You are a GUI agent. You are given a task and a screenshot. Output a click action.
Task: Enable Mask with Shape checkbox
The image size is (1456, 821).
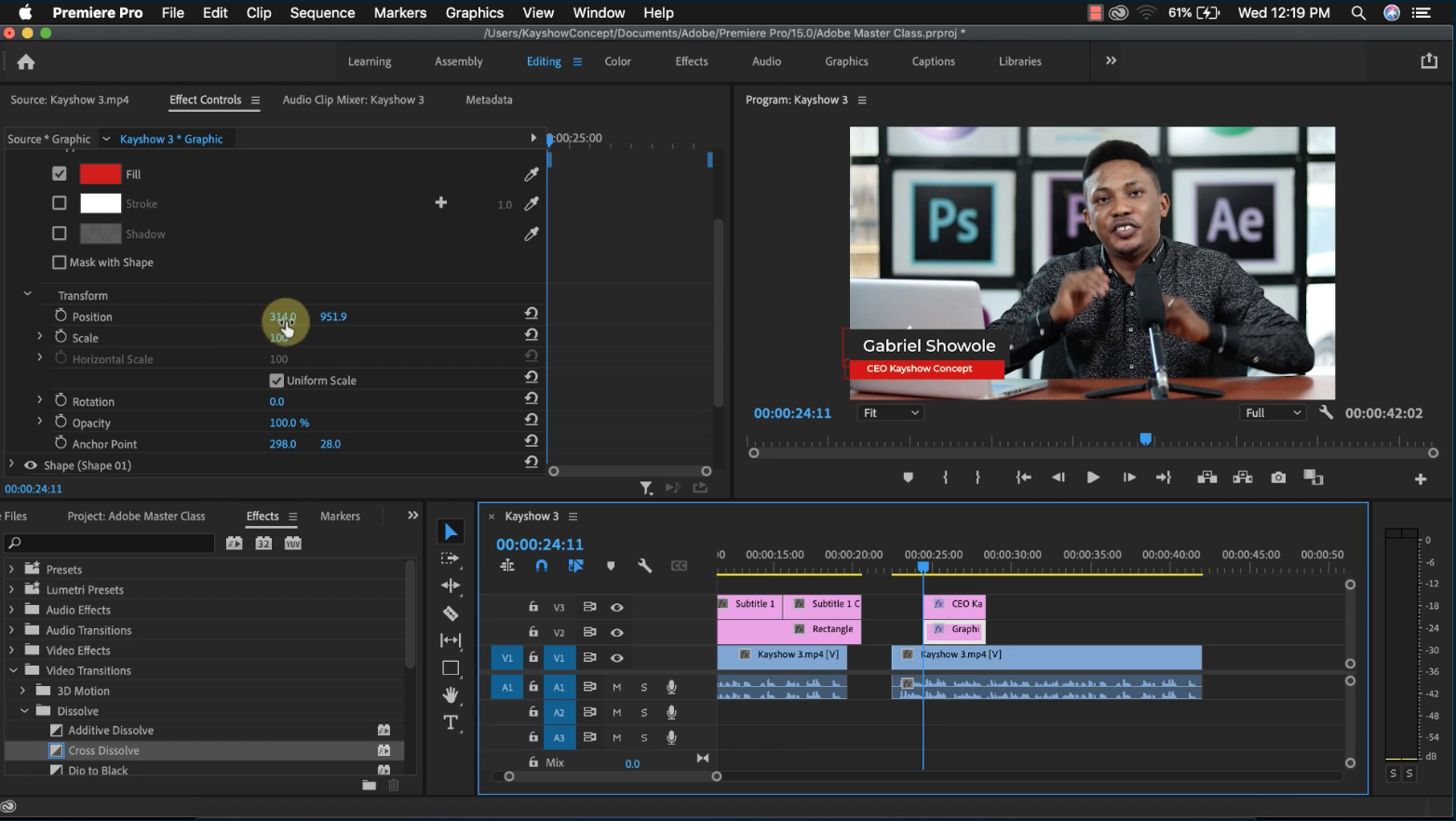coord(60,262)
